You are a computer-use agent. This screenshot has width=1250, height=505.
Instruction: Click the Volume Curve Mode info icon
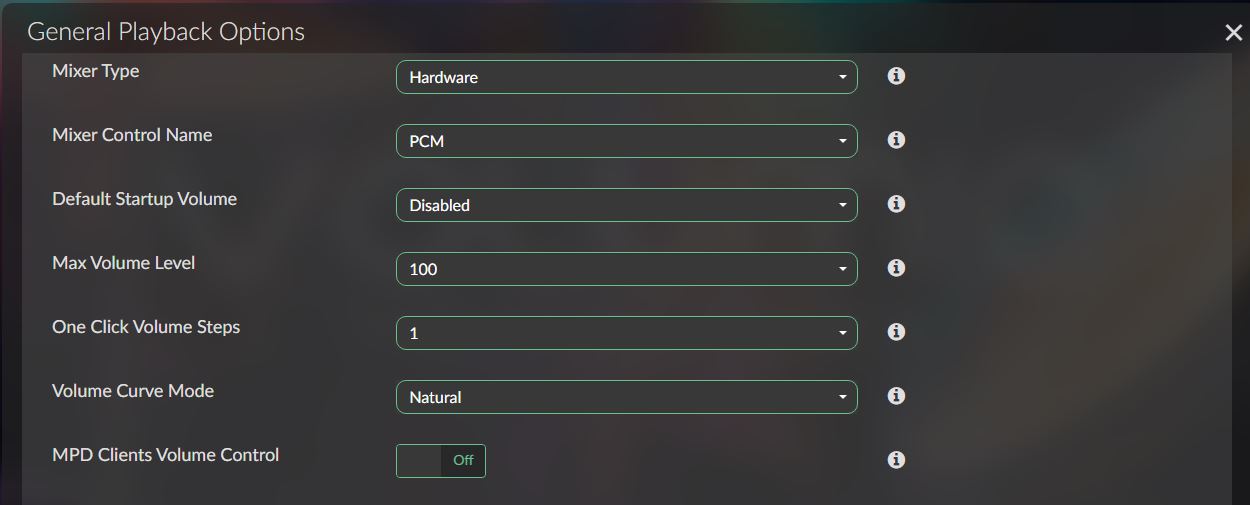tap(896, 396)
